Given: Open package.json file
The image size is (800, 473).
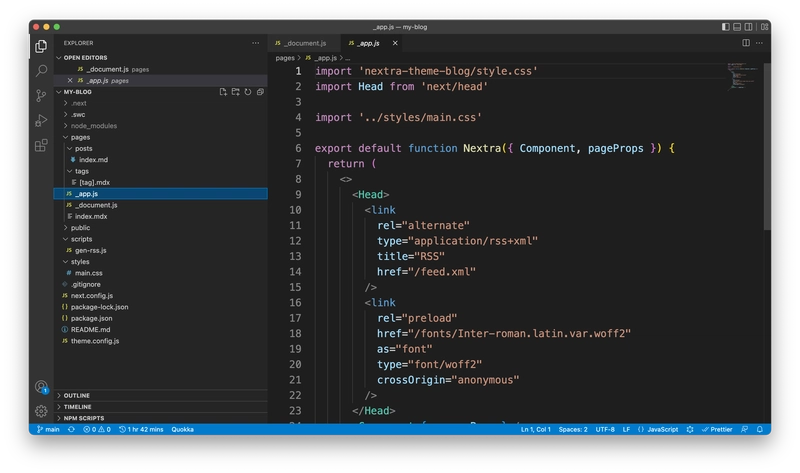Looking at the screenshot, I should tap(161, 318).
